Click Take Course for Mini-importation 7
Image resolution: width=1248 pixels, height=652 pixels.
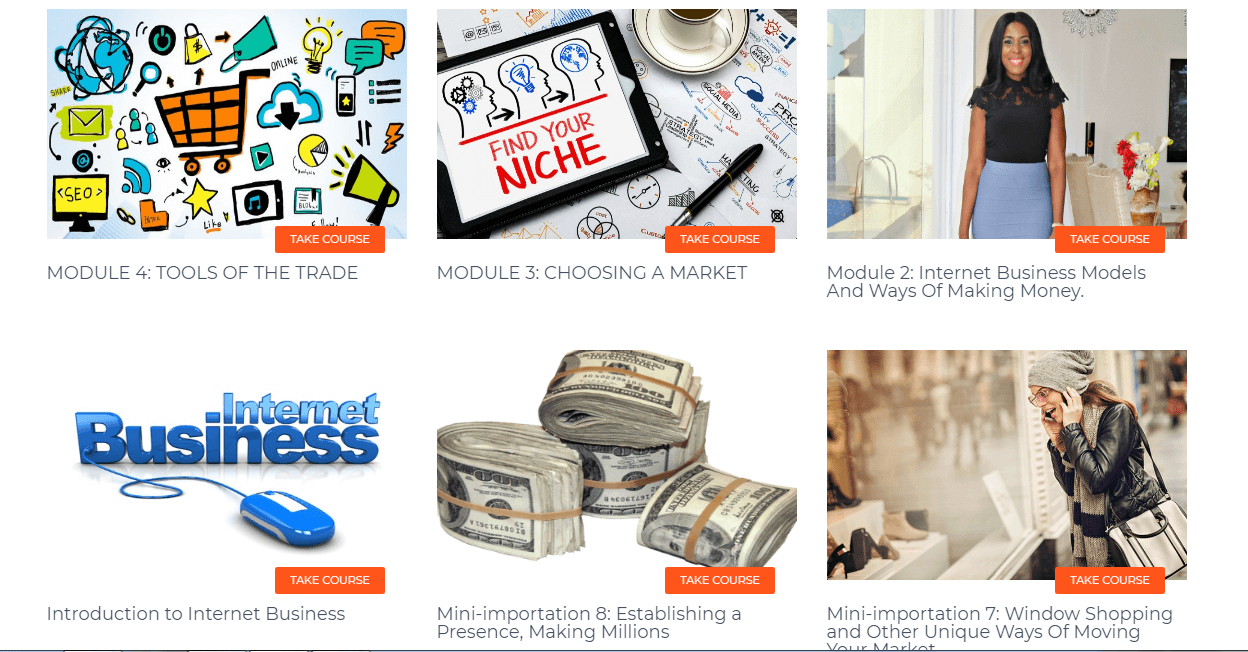click(x=1110, y=581)
